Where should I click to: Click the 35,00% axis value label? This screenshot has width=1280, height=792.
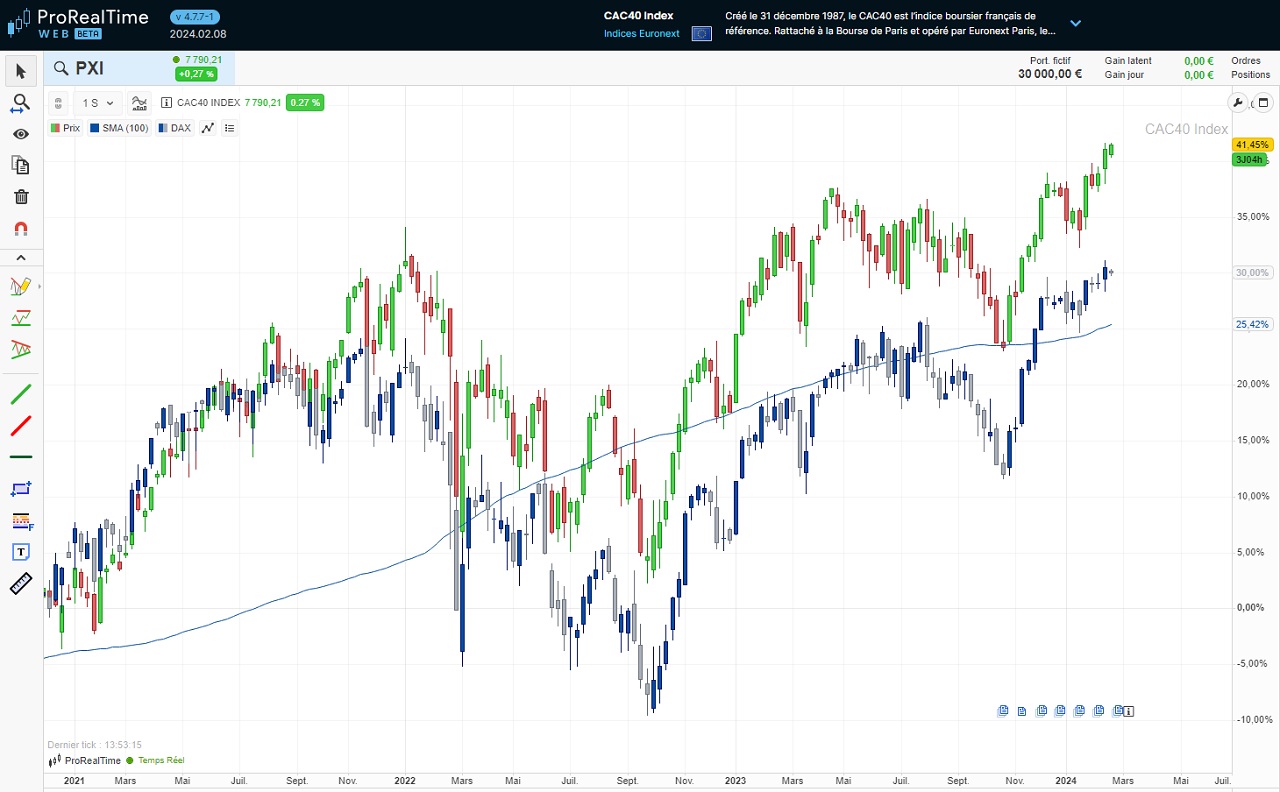click(1253, 216)
